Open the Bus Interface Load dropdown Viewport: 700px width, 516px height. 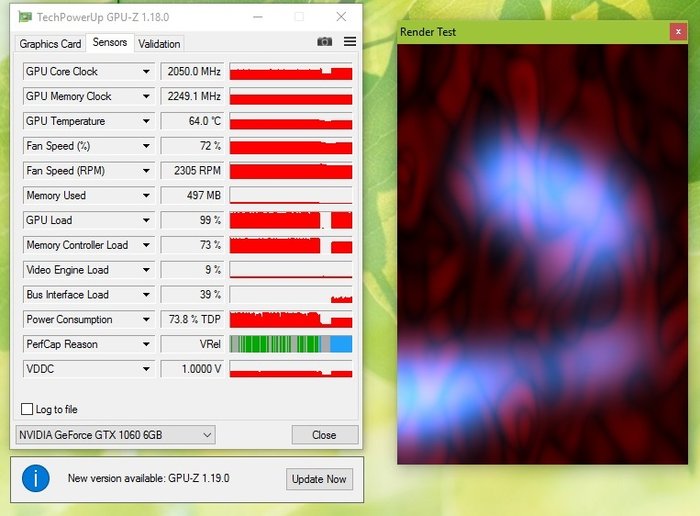pyautogui.click(x=146, y=295)
